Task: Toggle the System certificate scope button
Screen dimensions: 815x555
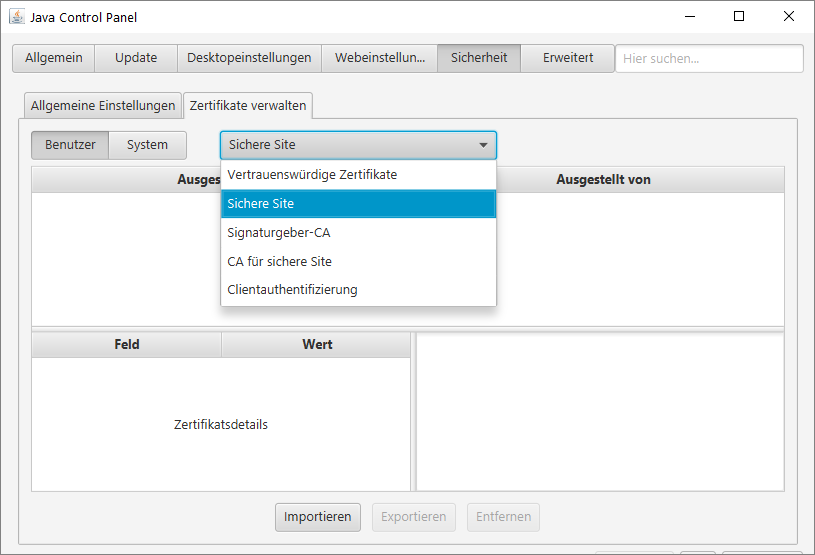Action: tap(147, 145)
